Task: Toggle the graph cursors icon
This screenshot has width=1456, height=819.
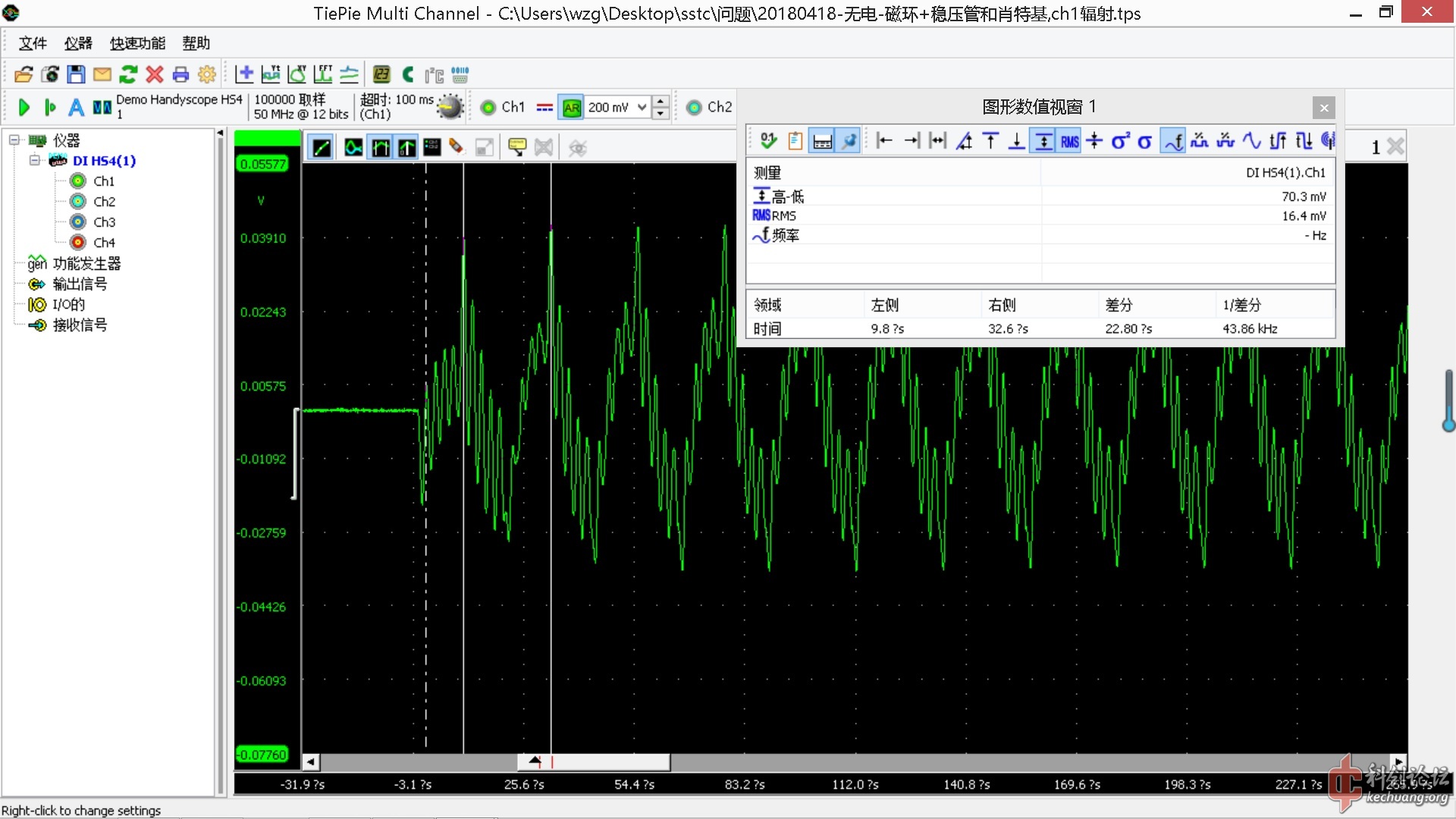Action: [x=381, y=147]
